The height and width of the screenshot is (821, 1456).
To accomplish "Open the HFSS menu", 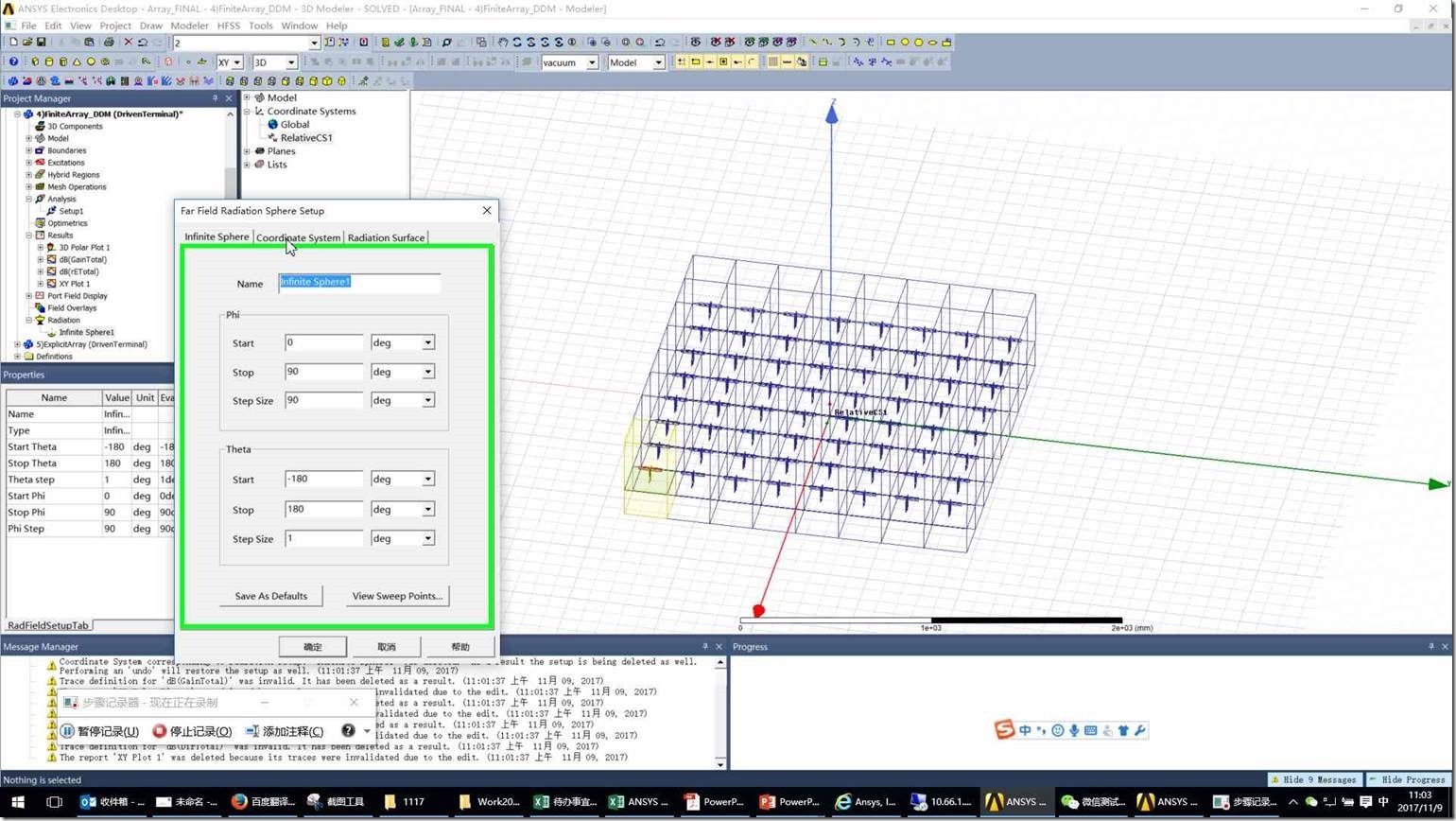I will click(x=228, y=26).
